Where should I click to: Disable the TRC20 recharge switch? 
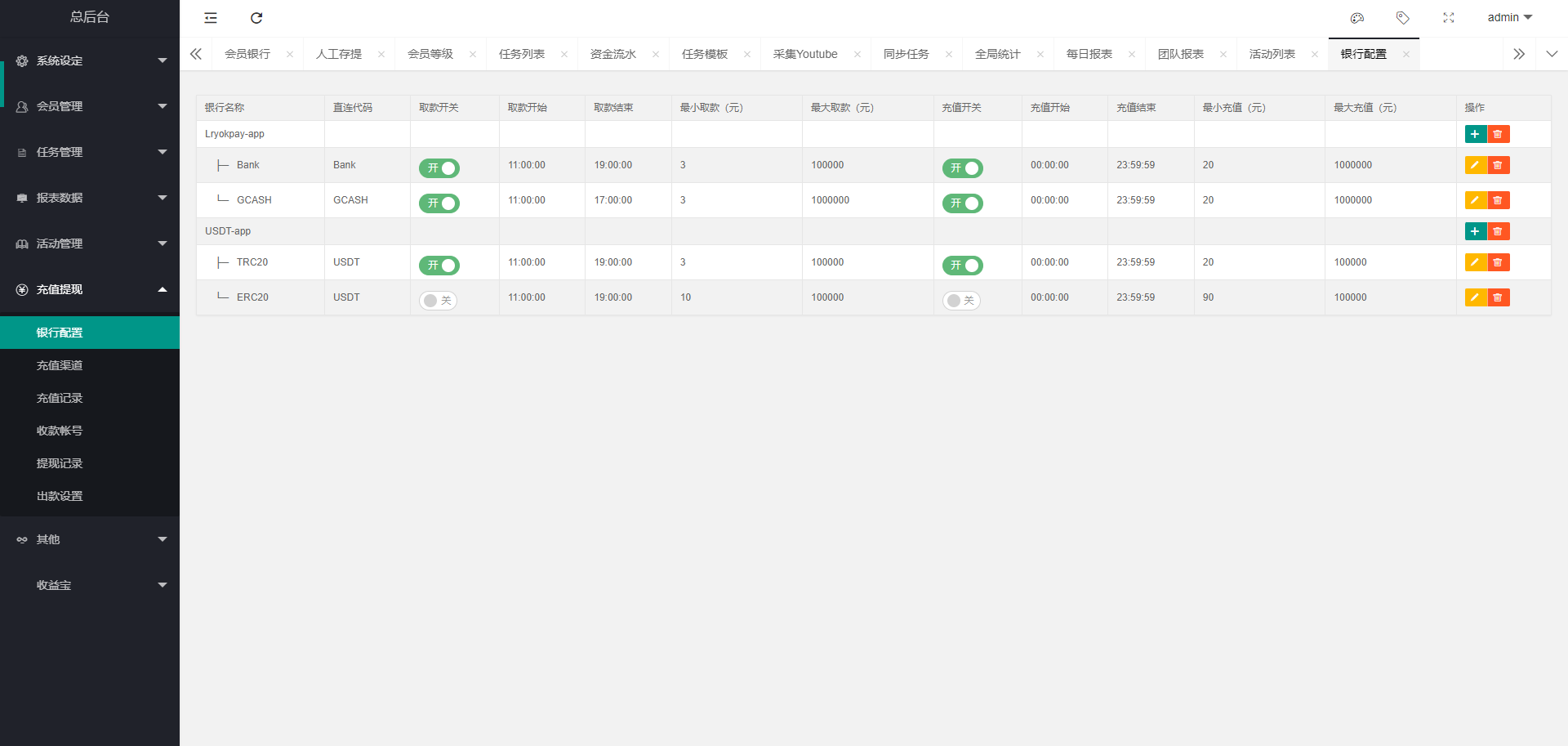click(x=962, y=266)
